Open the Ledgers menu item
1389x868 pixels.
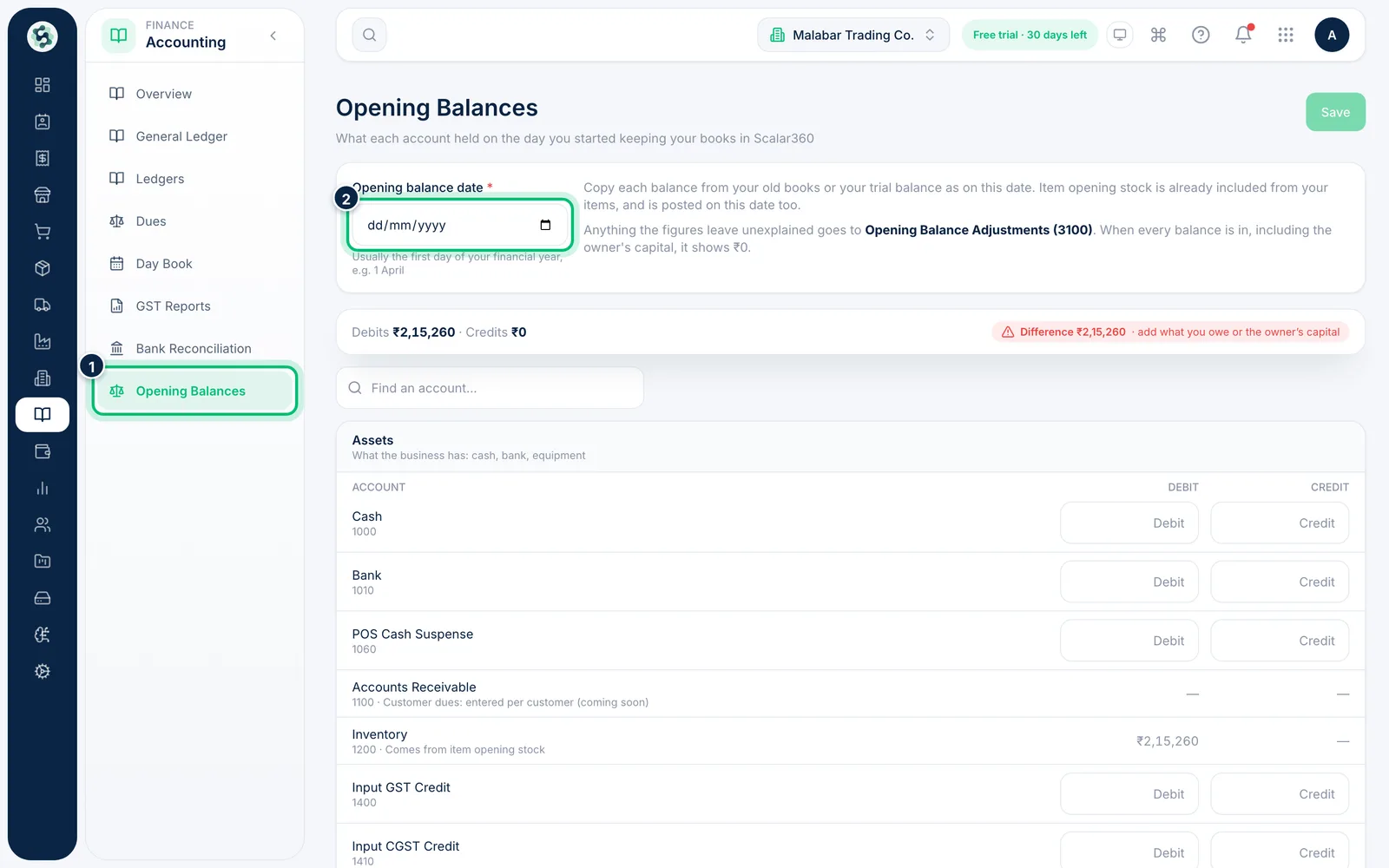pos(194,179)
